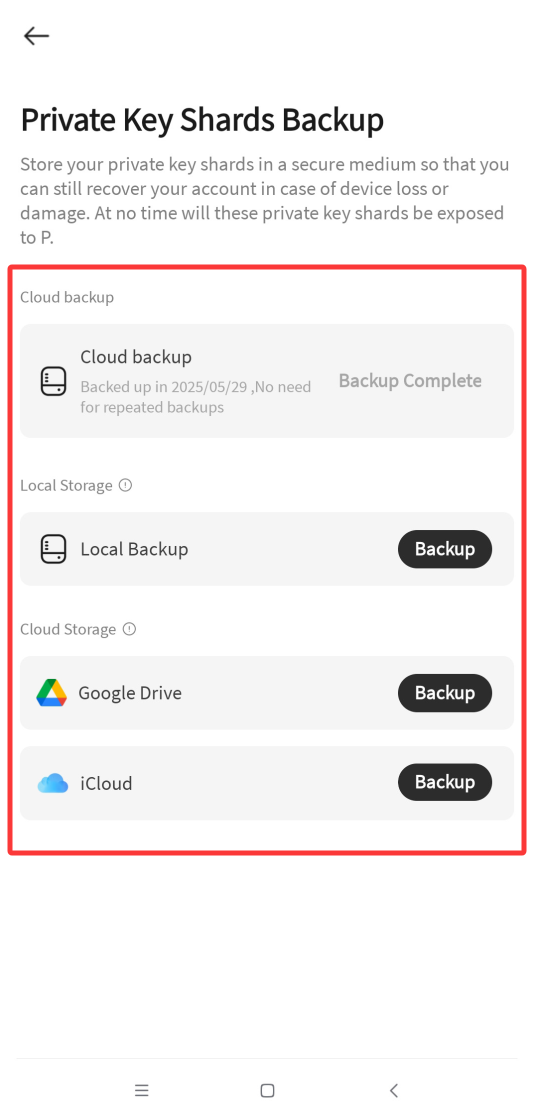
Task: Tap the Android home square icon
Action: 267,1090
